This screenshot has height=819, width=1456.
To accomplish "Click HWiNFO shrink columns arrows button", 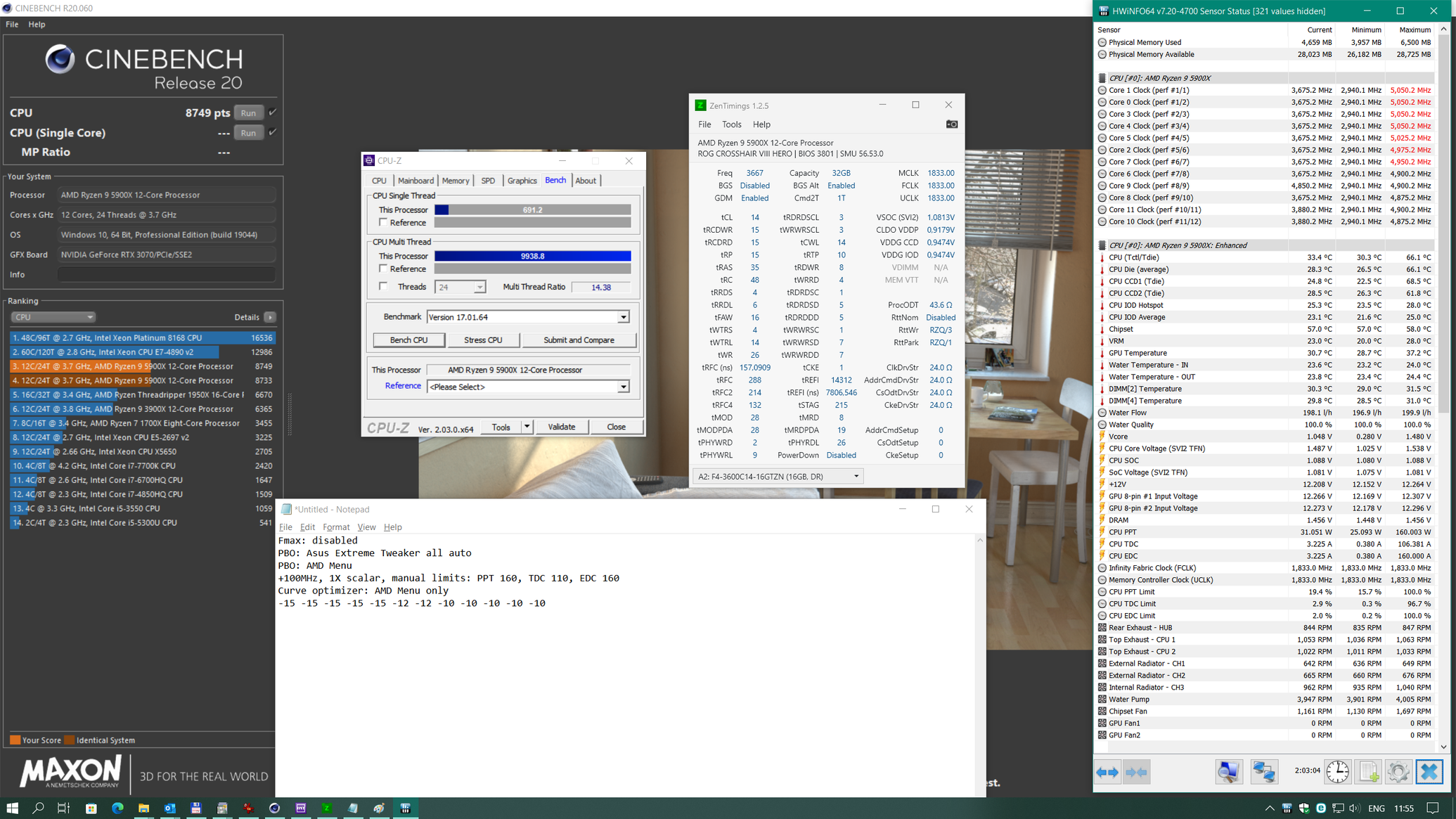I will click(1136, 772).
